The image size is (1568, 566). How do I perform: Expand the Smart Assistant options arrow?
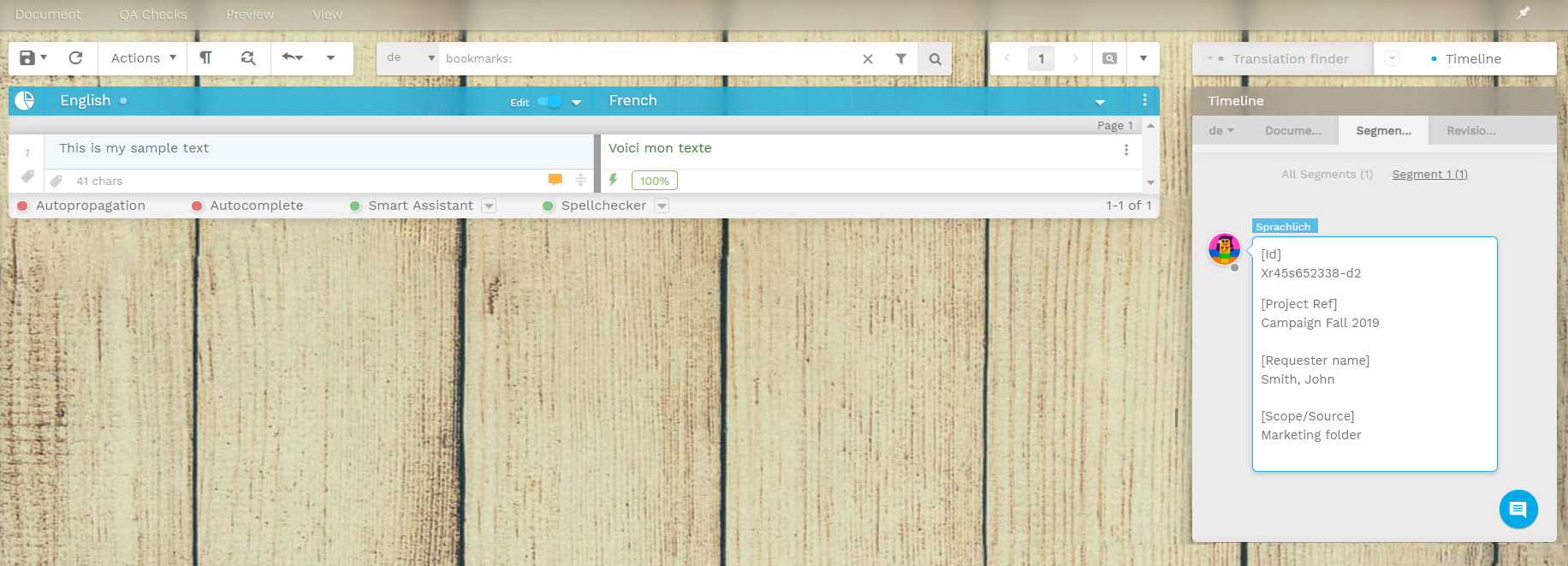[x=489, y=206]
